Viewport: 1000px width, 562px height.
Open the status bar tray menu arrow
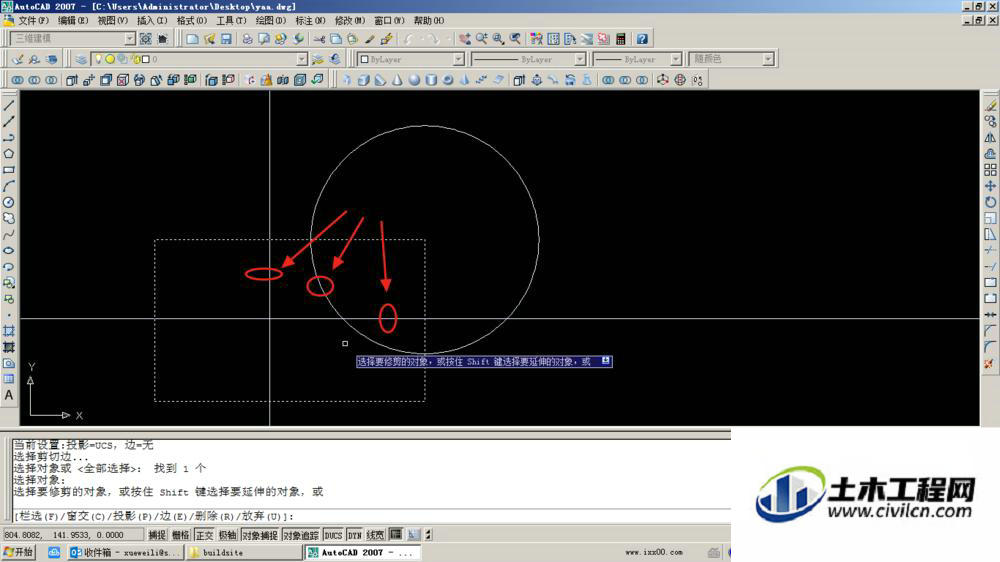click(429, 535)
